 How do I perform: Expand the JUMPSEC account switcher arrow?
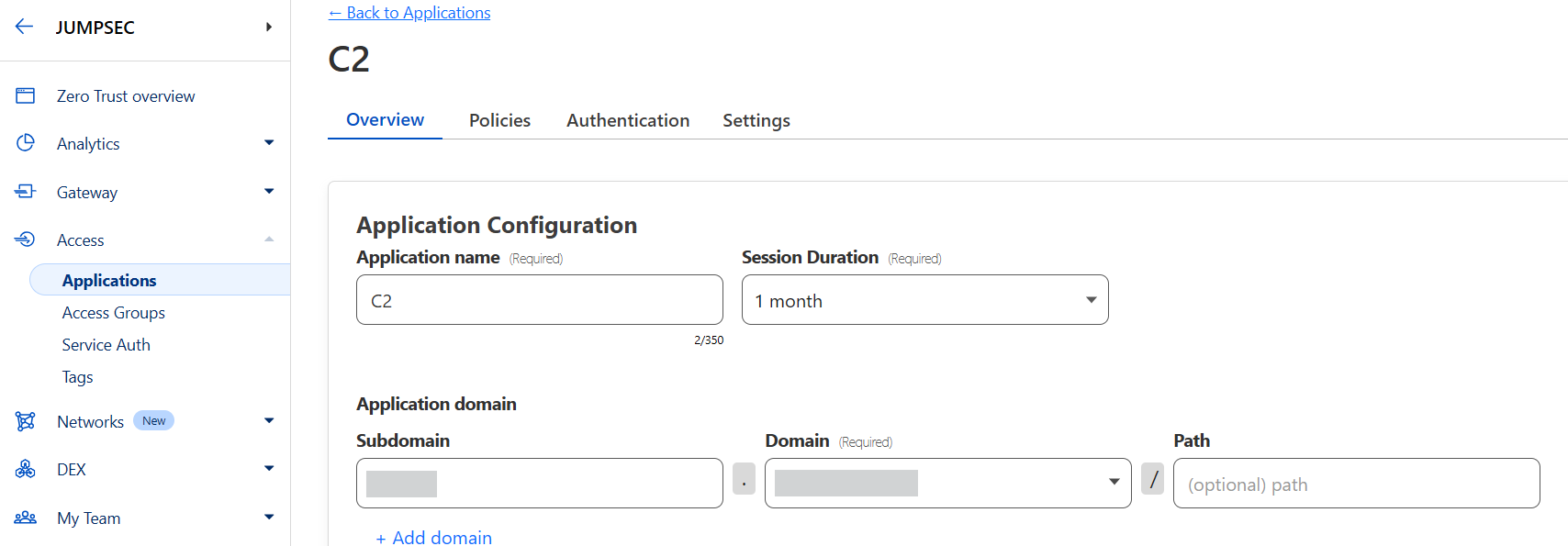[269, 27]
